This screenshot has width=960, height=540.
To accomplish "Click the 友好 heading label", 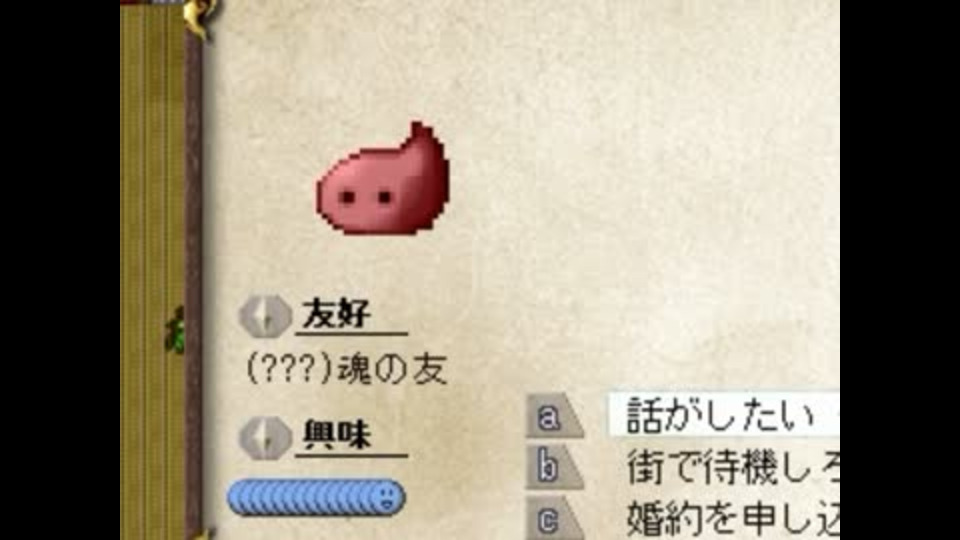I will coord(337,315).
